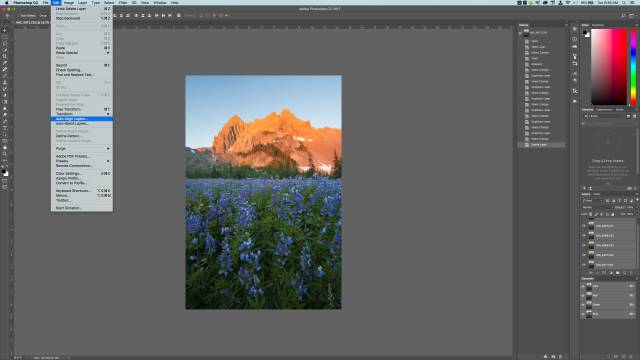
Task: Open Photoshop search icon in options bar
Action: pos(623,16)
